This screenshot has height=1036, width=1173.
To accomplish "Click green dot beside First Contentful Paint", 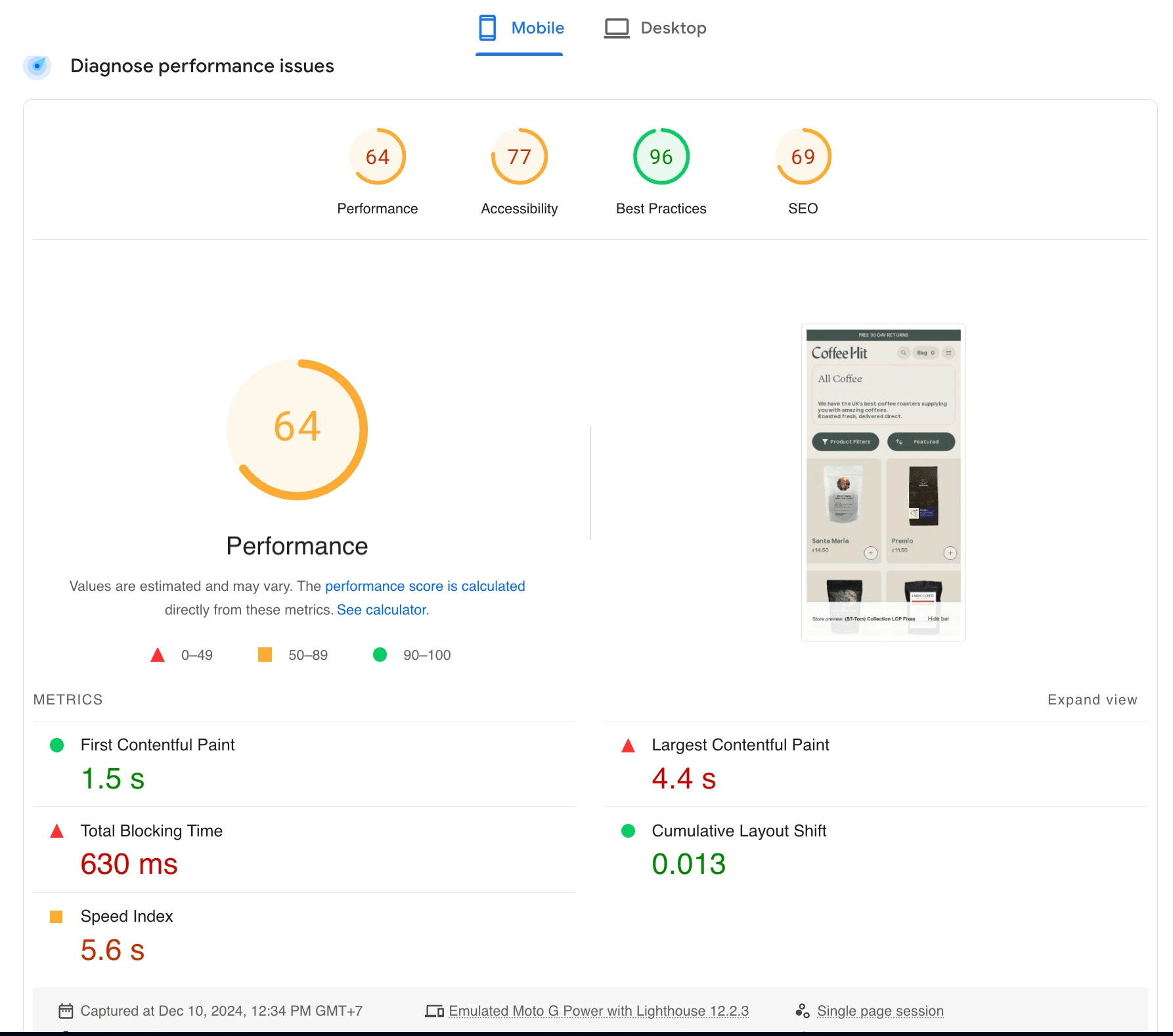I will click(57, 745).
